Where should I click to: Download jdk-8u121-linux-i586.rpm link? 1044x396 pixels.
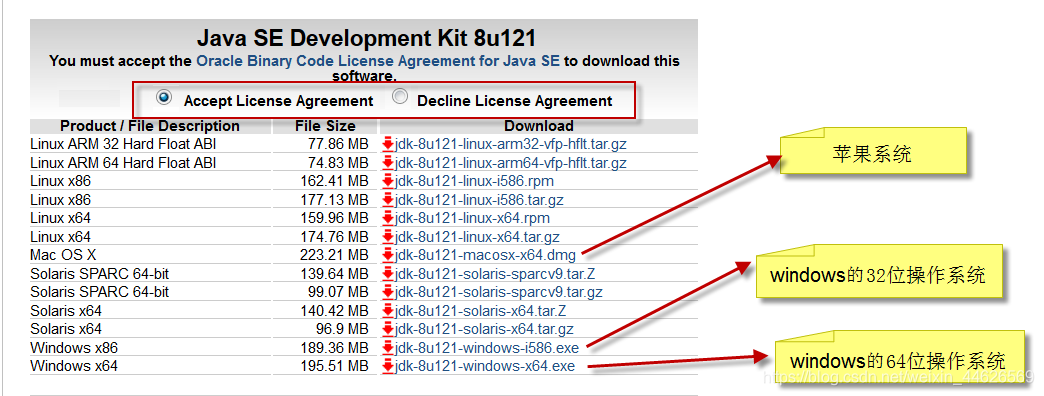point(474,181)
